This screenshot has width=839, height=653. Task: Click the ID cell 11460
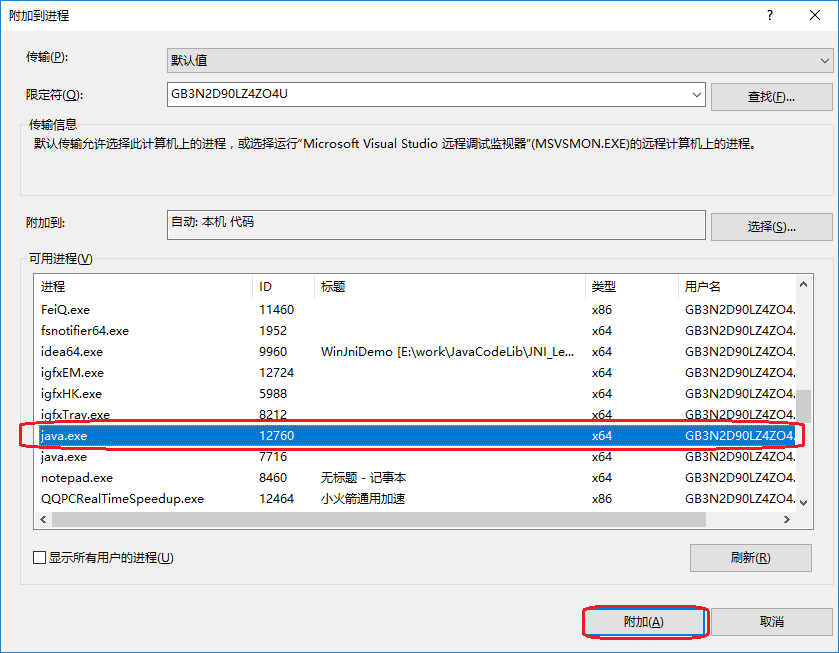tap(277, 309)
